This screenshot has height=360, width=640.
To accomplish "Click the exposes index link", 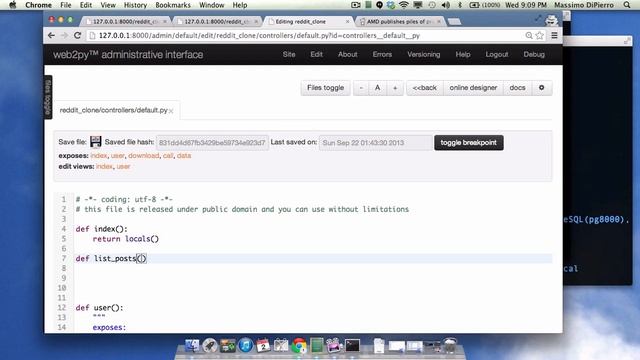I will point(99,156).
